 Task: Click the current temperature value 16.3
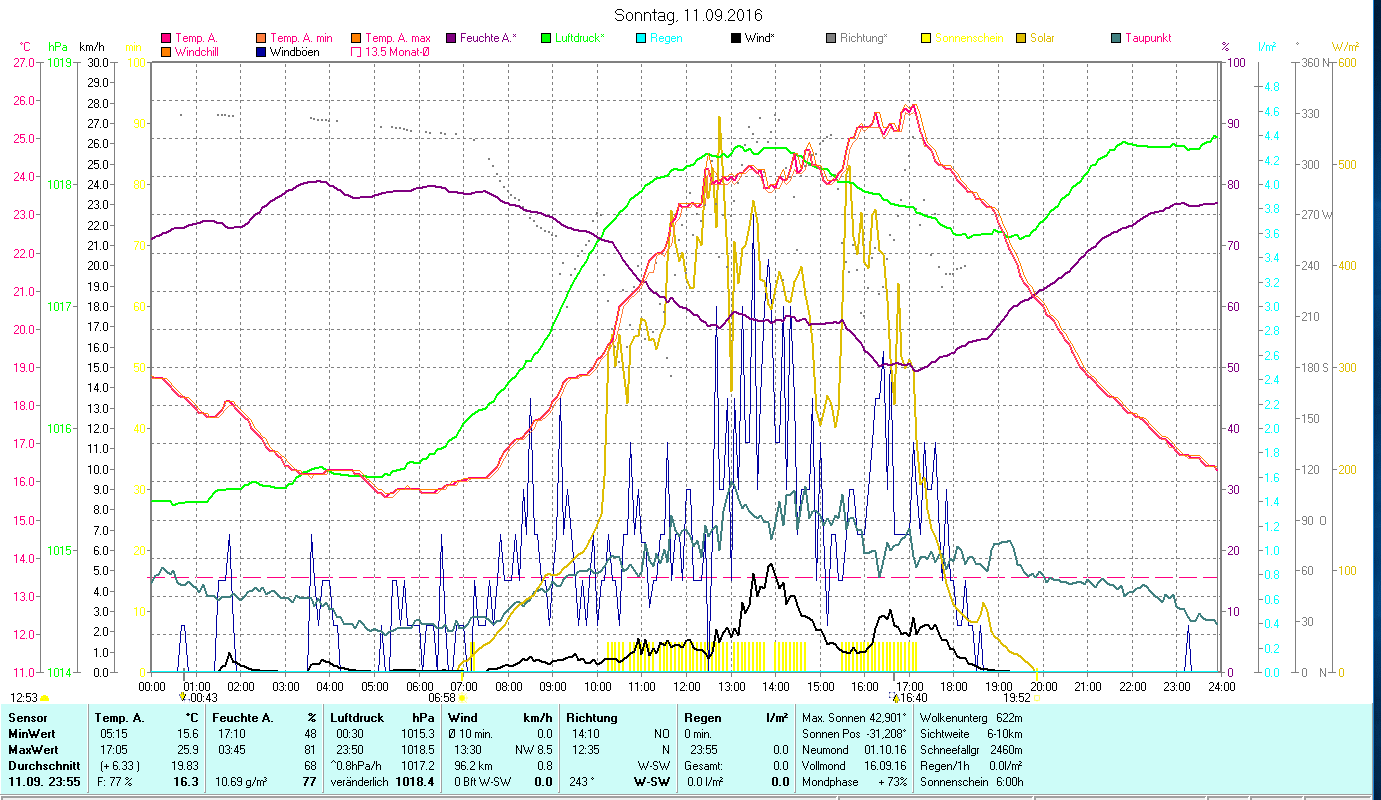click(185, 781)
